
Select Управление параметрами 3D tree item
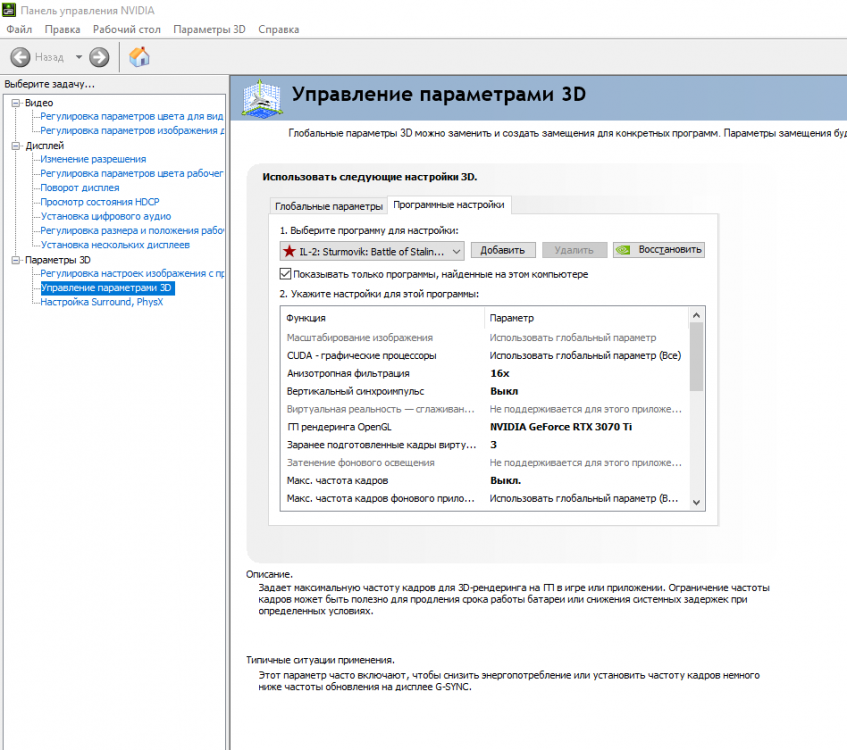tap(107, 287)
